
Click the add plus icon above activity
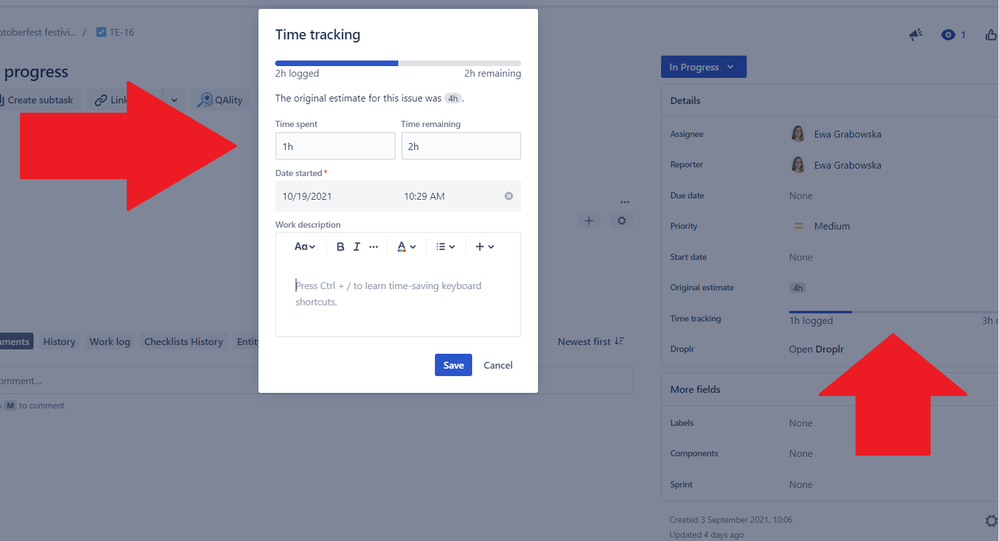coord(589,220)
